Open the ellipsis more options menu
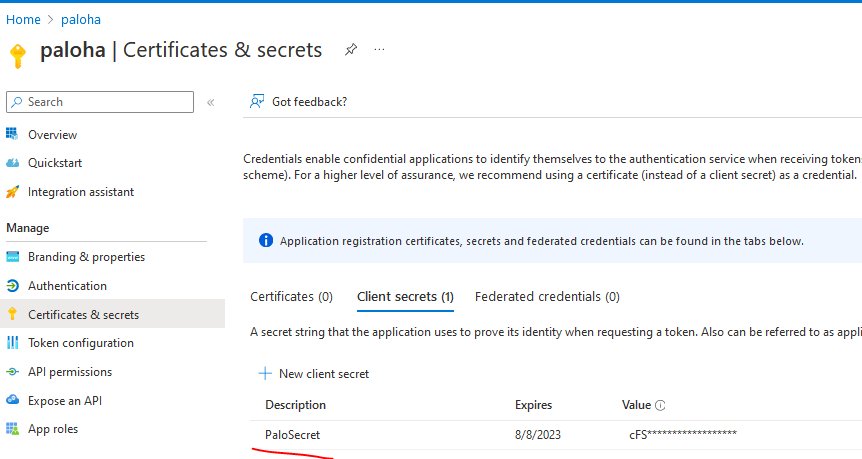The width and height of the screenshot is (862, 459). point(379,49)
